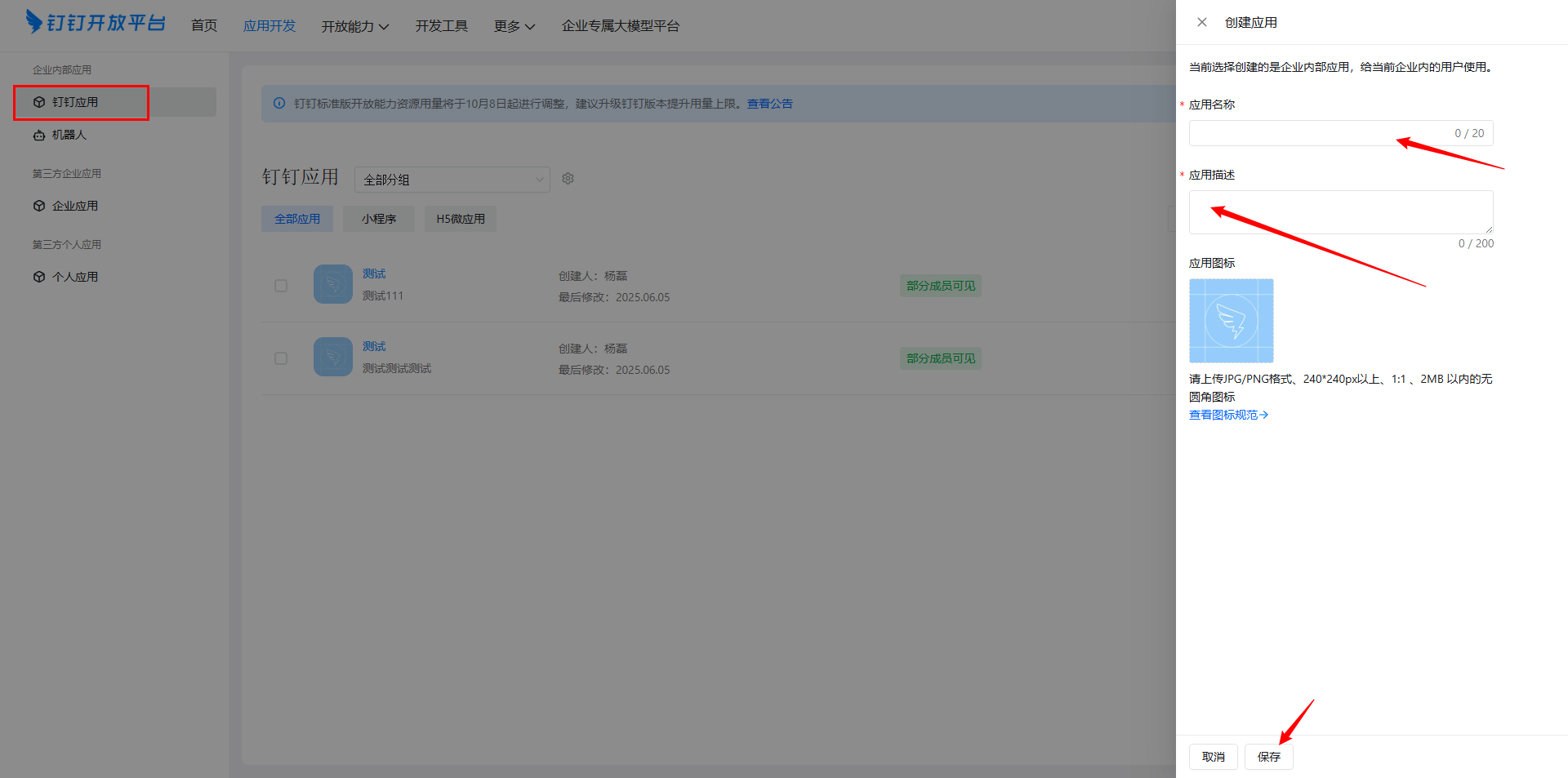This screenshot has width=1568, height=778.
Task: Open the 全部分组 dropdown
Action: (452, 180)
